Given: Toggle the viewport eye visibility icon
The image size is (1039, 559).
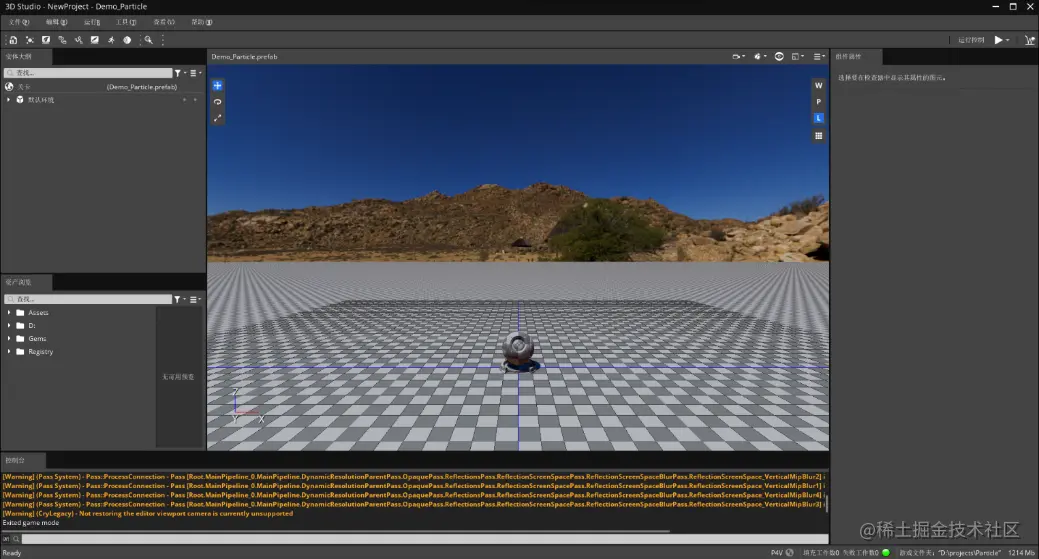Looking at the screenshot, I should click(779, 56).
